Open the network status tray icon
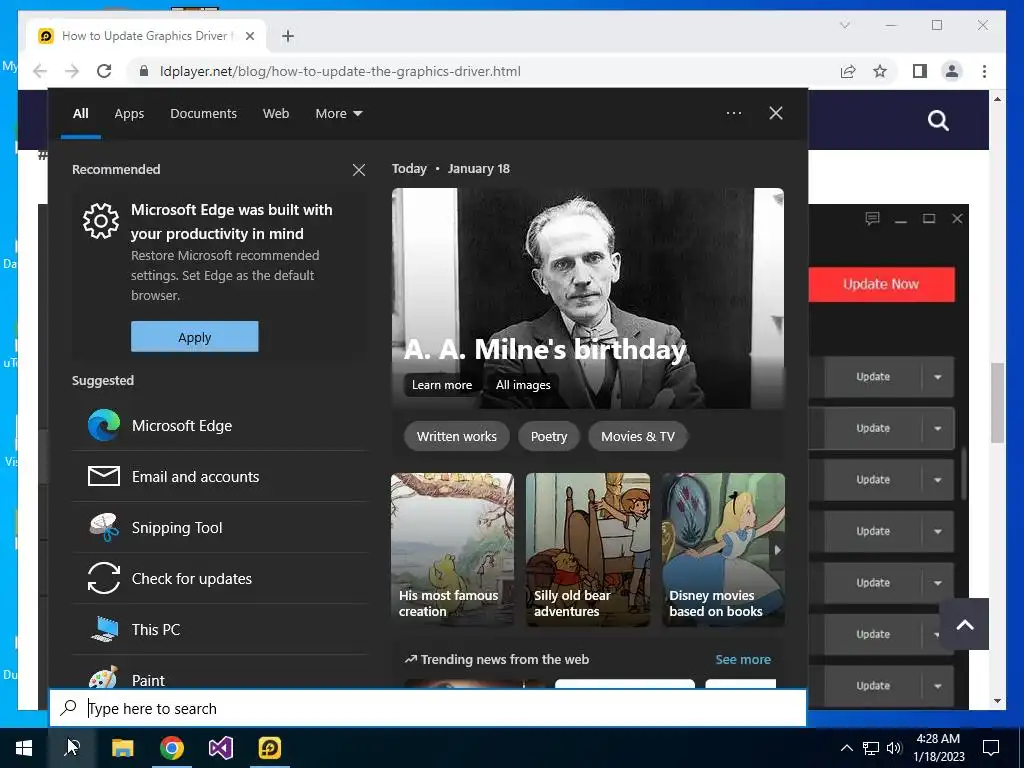This screenshot has height=768, width=1024. [x=871, y=748]
